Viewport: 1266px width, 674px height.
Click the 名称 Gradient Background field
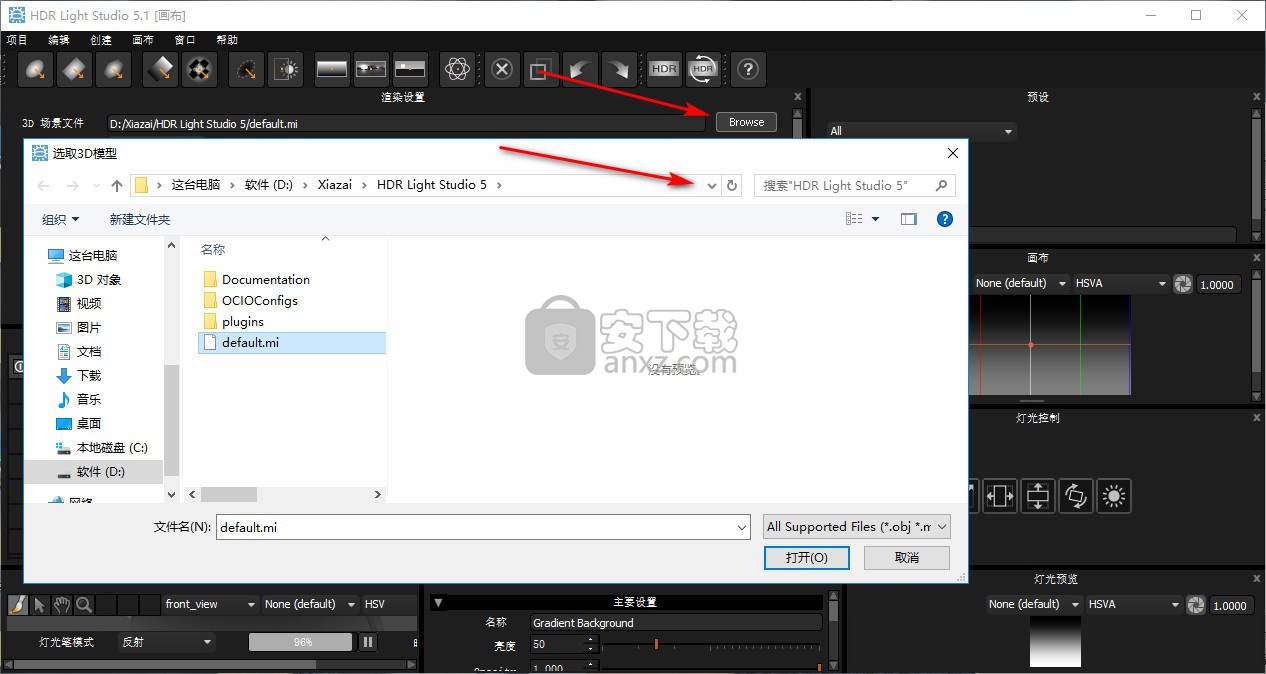pyautogui.click(x=675, y=622)
